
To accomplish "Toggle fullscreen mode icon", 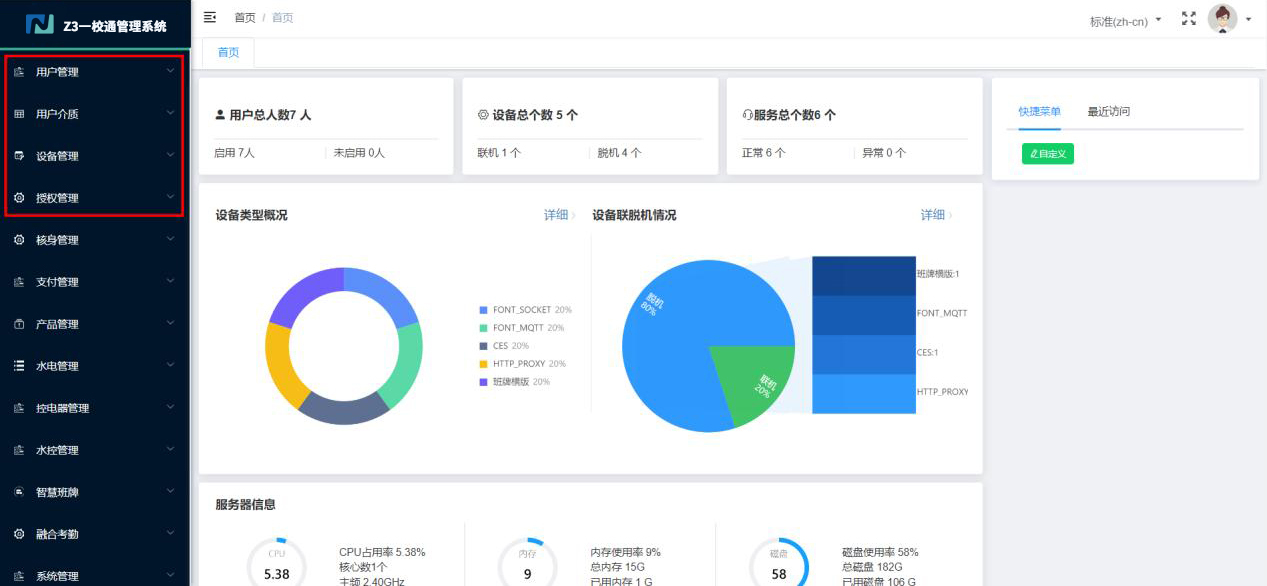I will point(1188,18).
